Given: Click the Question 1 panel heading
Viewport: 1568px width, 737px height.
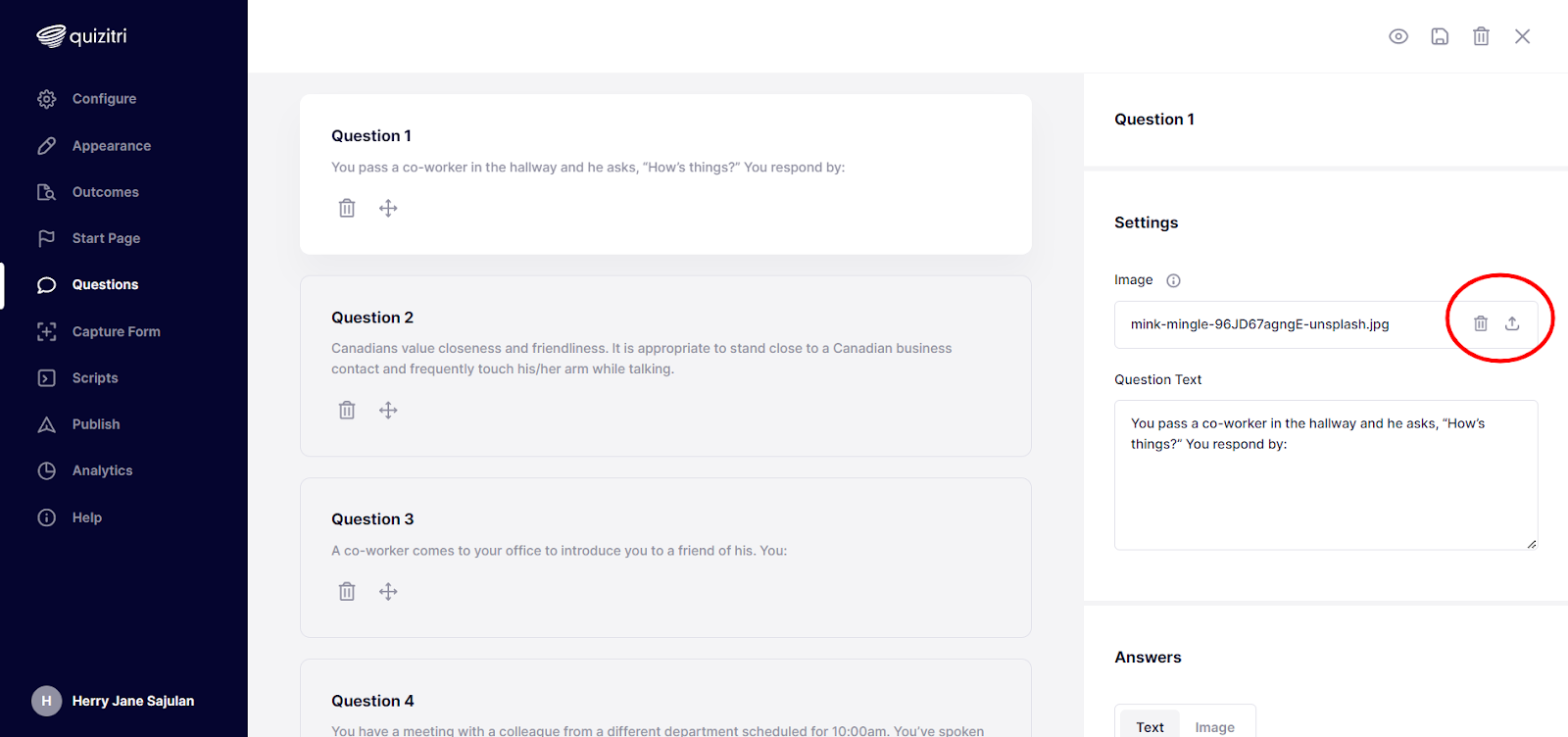Looking at the screenshot, I should (1154, 120).
